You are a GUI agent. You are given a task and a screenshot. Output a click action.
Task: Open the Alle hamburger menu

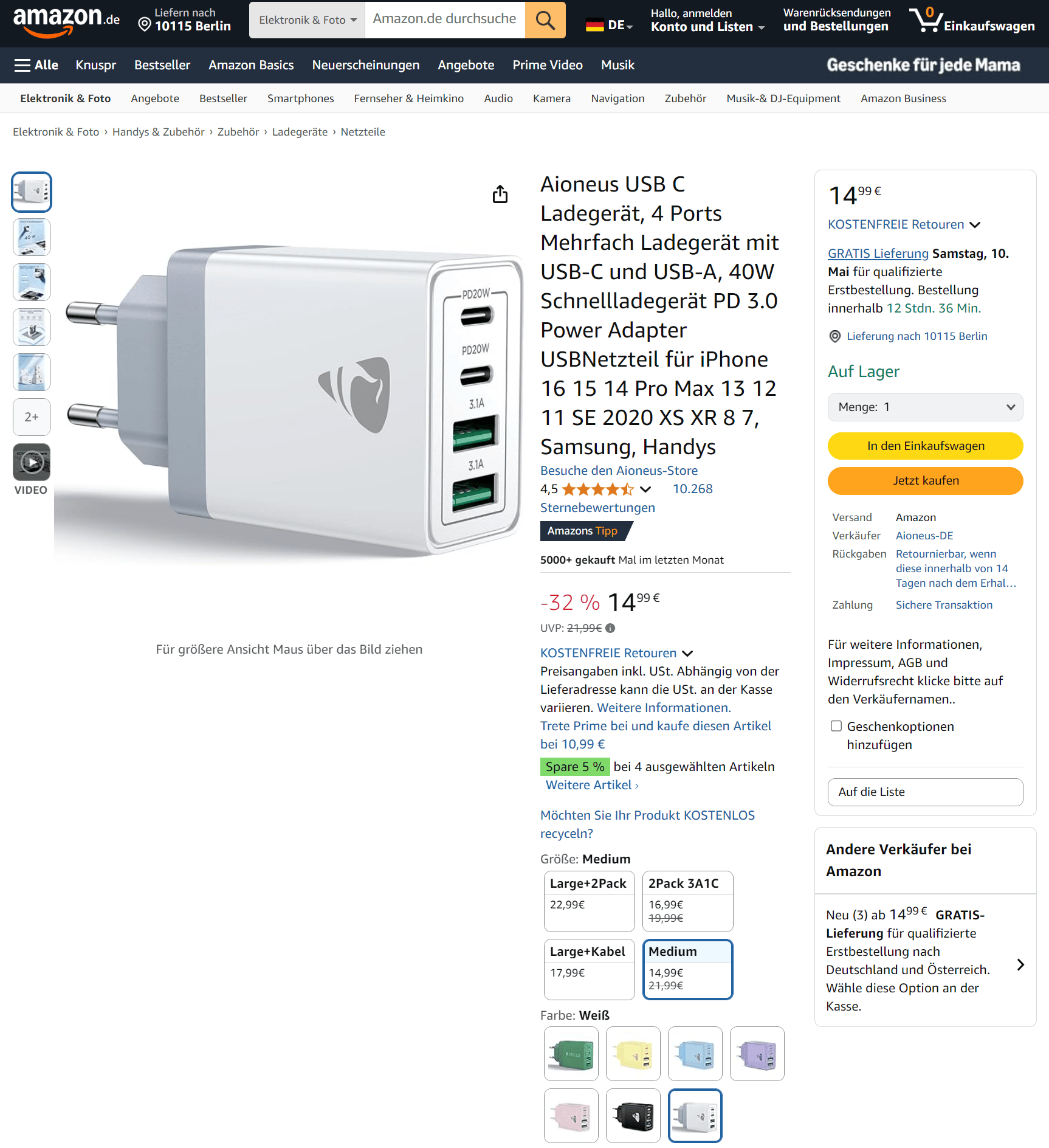36,65
